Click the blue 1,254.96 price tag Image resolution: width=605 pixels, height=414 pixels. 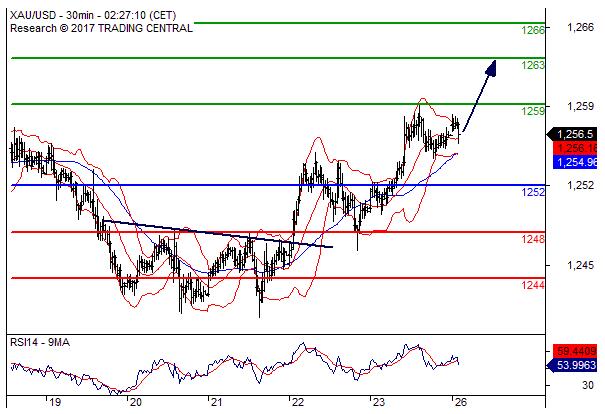pyautogui.click(x=575, y=162)
